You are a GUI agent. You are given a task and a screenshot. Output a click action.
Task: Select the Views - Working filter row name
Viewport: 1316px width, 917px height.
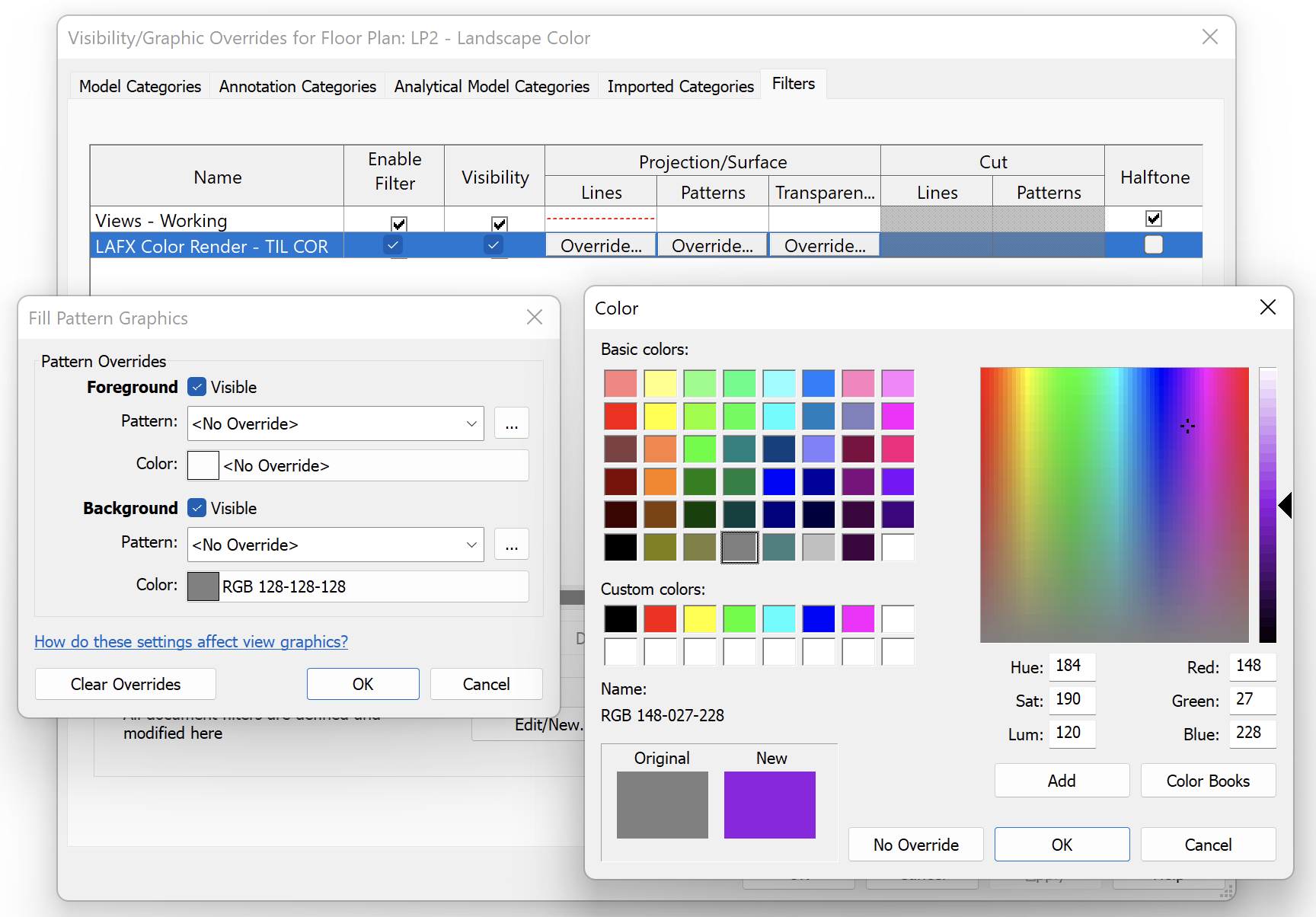(217, 220)
